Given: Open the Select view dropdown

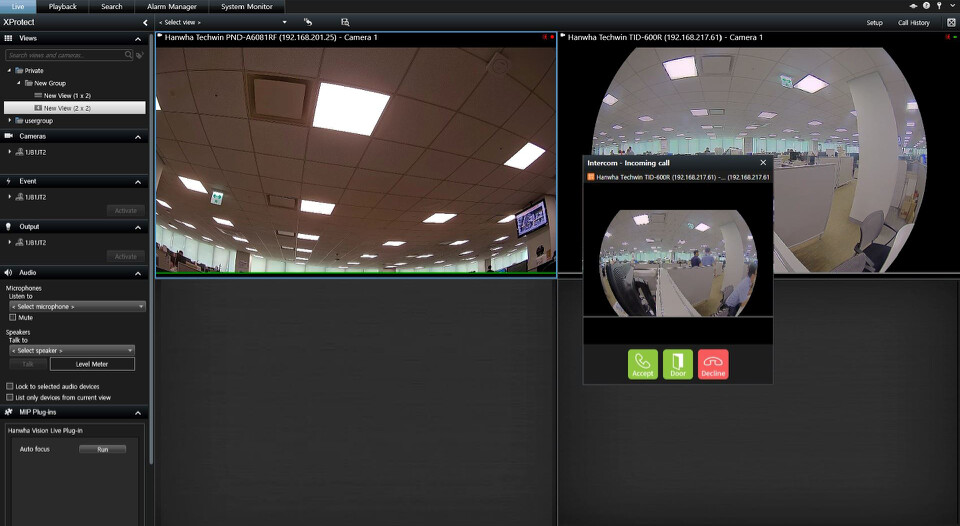Looking at the screenshot, I should 222,22.
